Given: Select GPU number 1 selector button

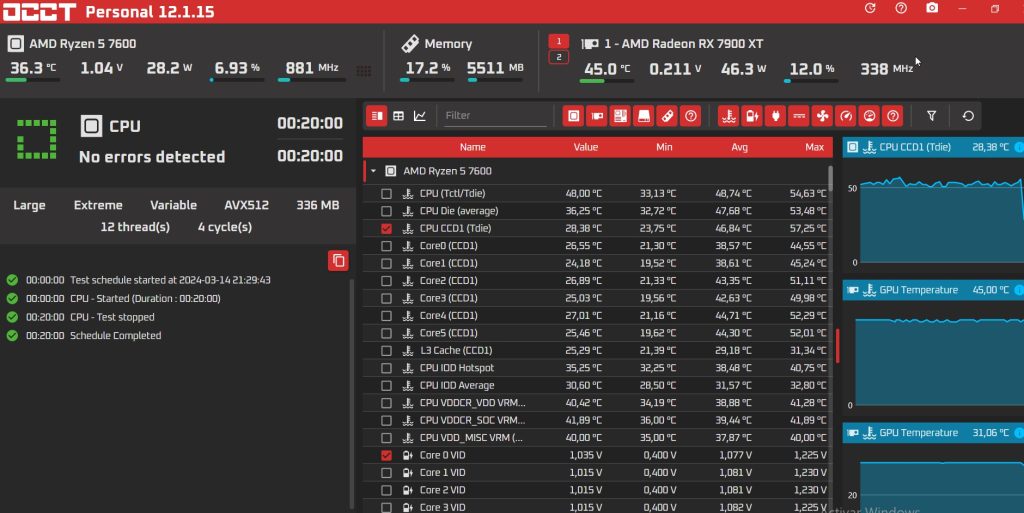Looking at the screenshot, I should [558, 41].
